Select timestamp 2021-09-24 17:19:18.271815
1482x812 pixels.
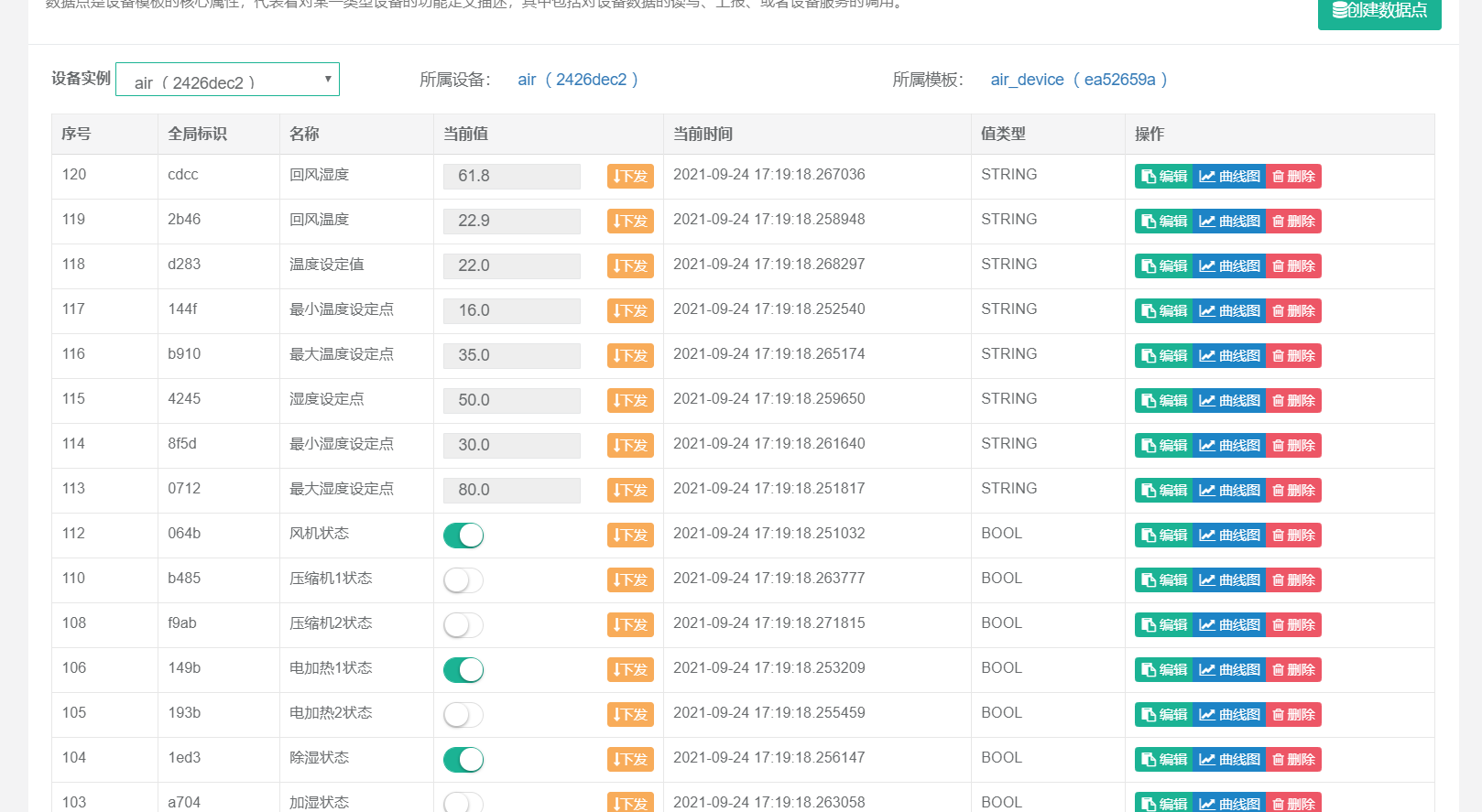click(x=769, y=623)
